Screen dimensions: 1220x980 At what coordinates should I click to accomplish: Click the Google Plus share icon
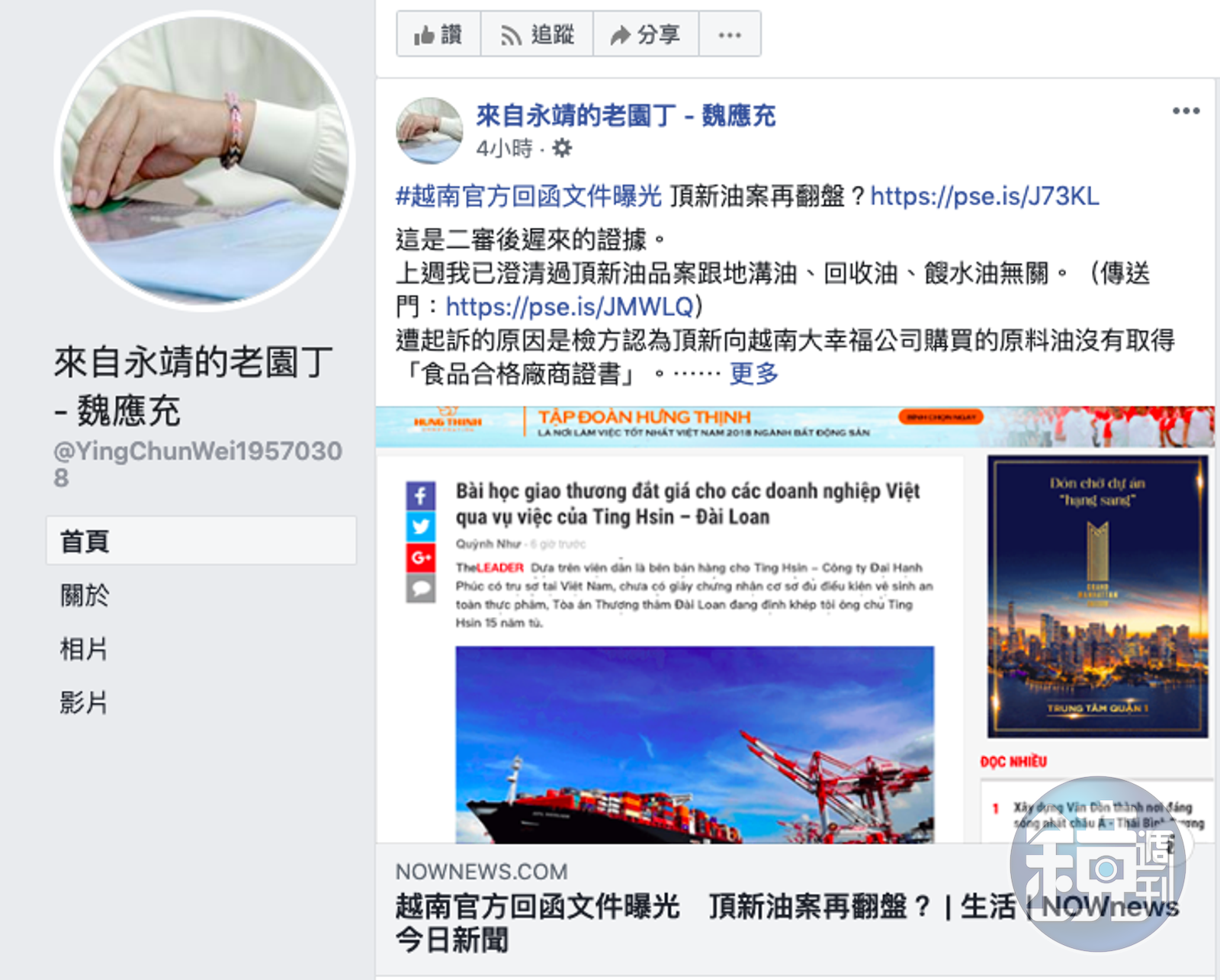coord(421,557)
